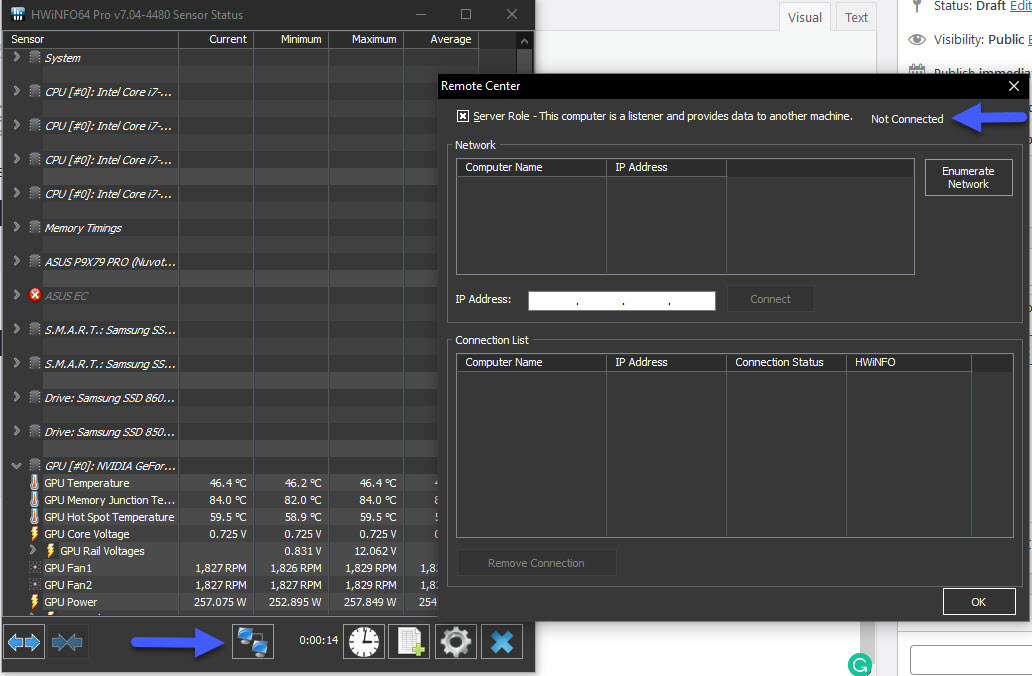Click the IP Address input field
Viewport: 1032px width, 676px height.
(621, 300)
